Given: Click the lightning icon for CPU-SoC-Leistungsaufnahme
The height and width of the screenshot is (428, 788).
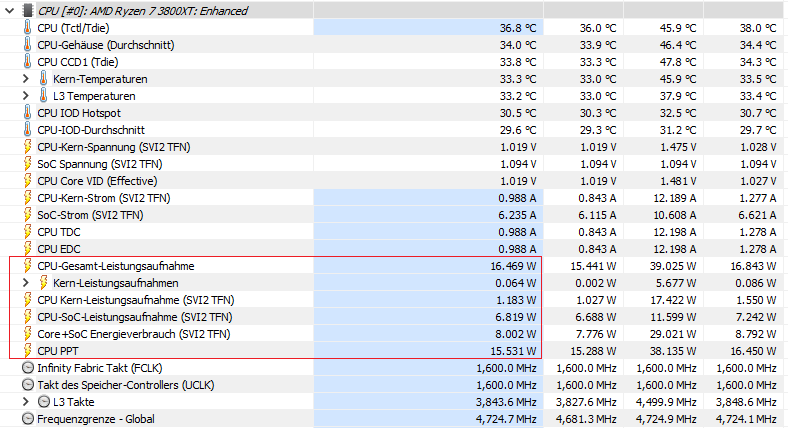Looking at the screenshot, I should (28, 317).
